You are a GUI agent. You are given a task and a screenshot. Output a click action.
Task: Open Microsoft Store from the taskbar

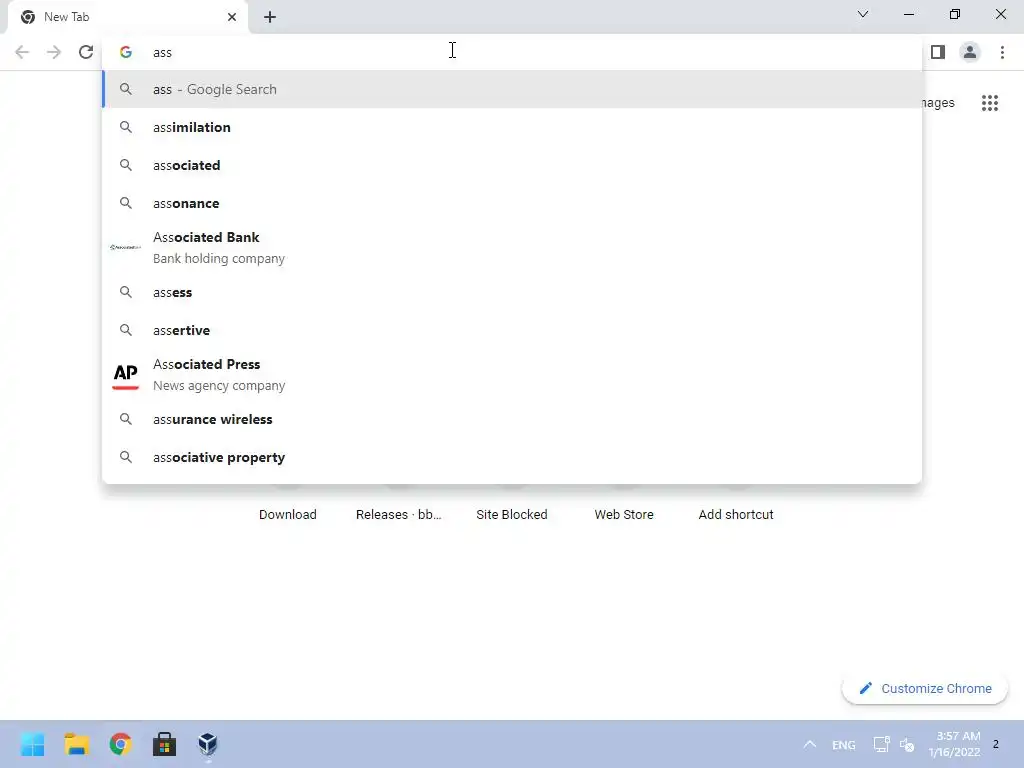point(165,744)
